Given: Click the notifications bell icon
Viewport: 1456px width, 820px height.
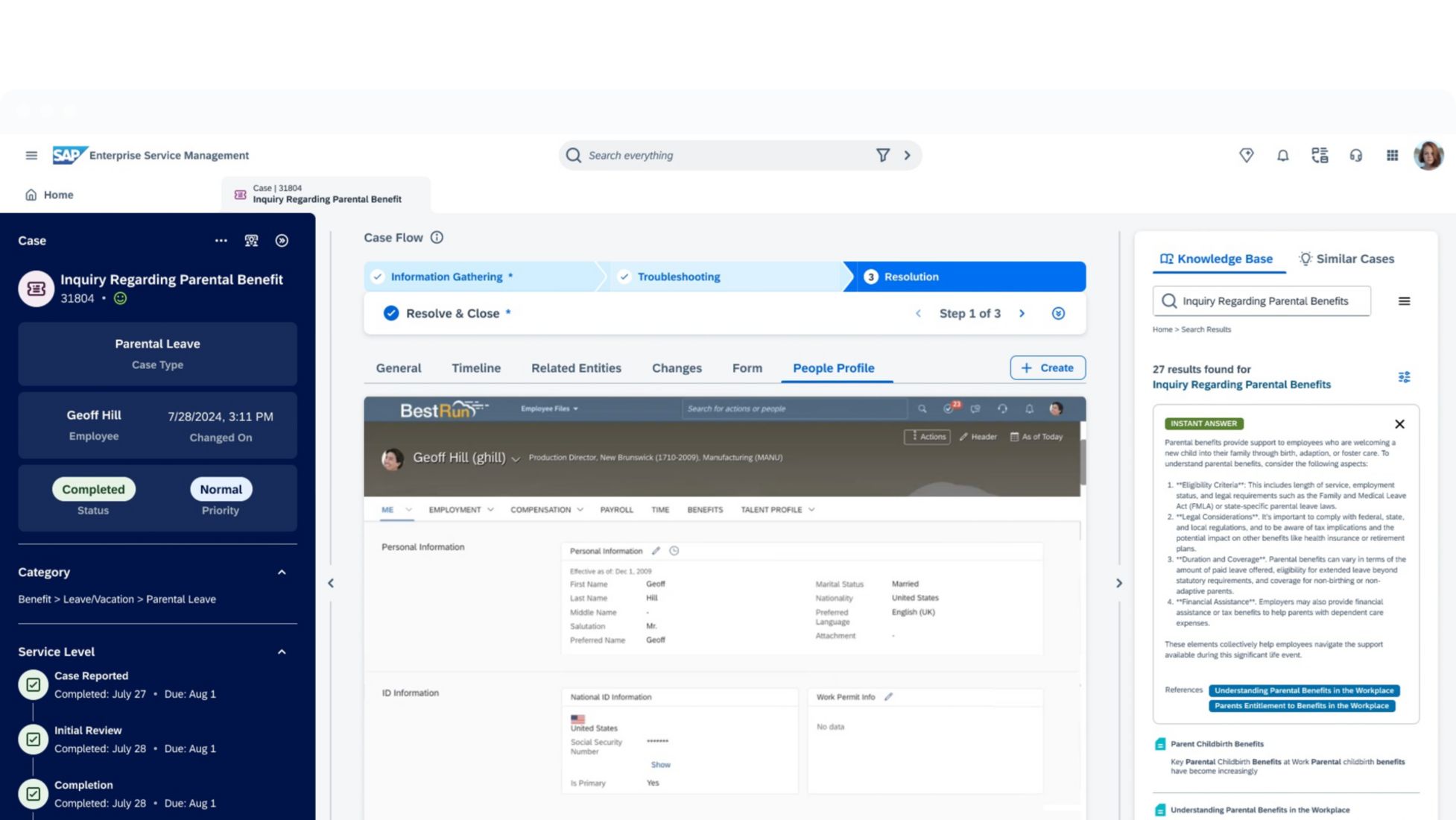Looking at the screenshot, I should (x=1282, y=155).
